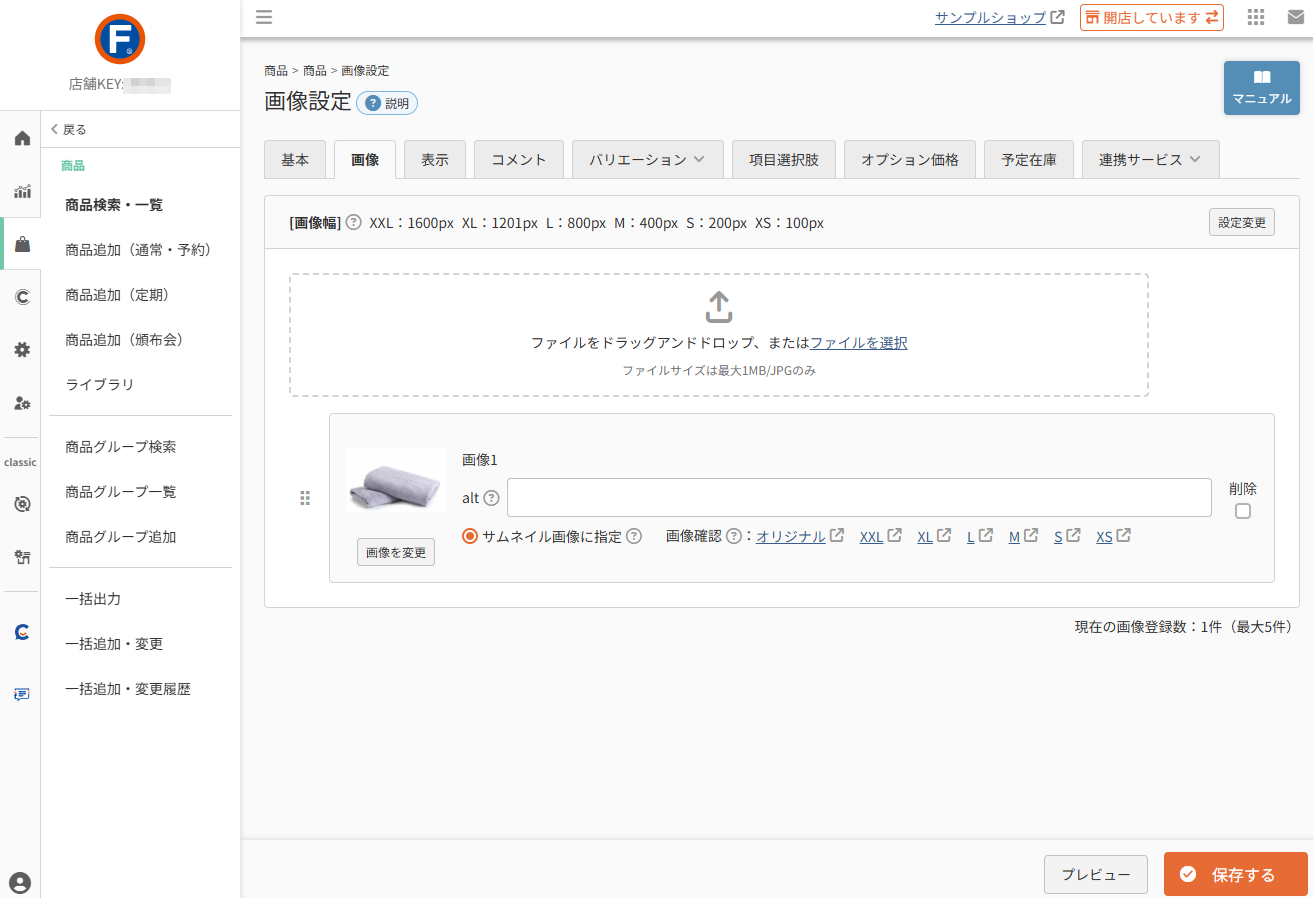Open the second icon under the classic label
Viewport: 1313px width, 898px height.
(x=22, y=557)
